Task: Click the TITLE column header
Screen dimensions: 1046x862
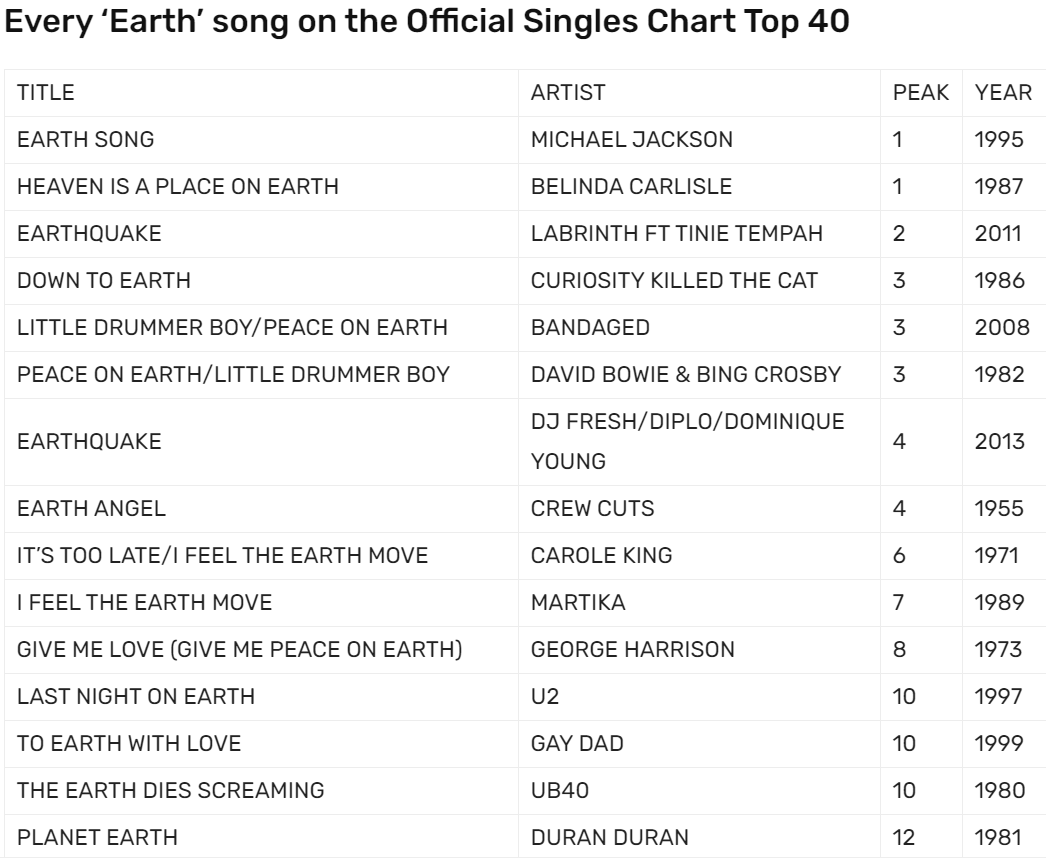Action: click(x=46, y=93)
